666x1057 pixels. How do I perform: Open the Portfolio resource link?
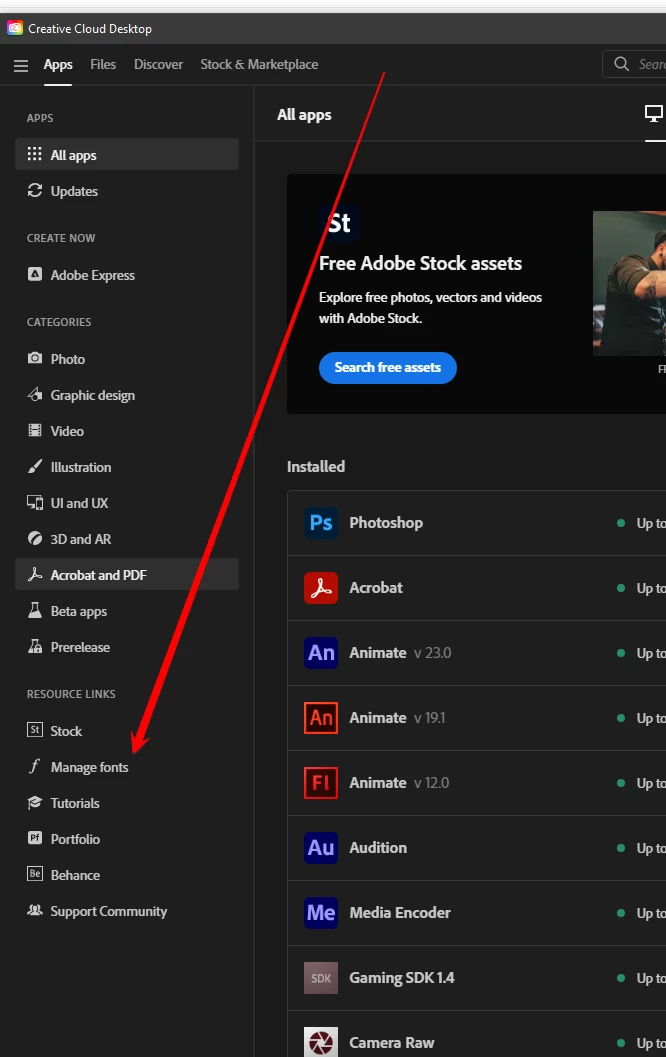coord(127,839)
